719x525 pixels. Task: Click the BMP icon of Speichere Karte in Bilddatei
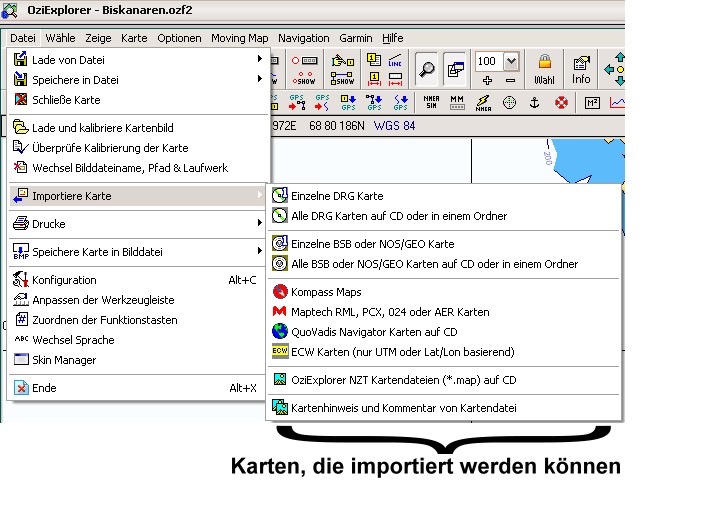(21, 251)
